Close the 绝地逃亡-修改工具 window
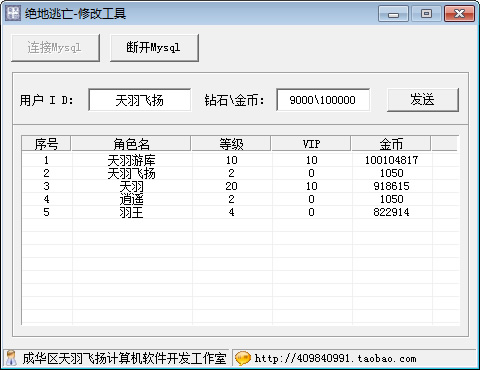The height and width of the screenshot is (370, 480). coord(459,14)
